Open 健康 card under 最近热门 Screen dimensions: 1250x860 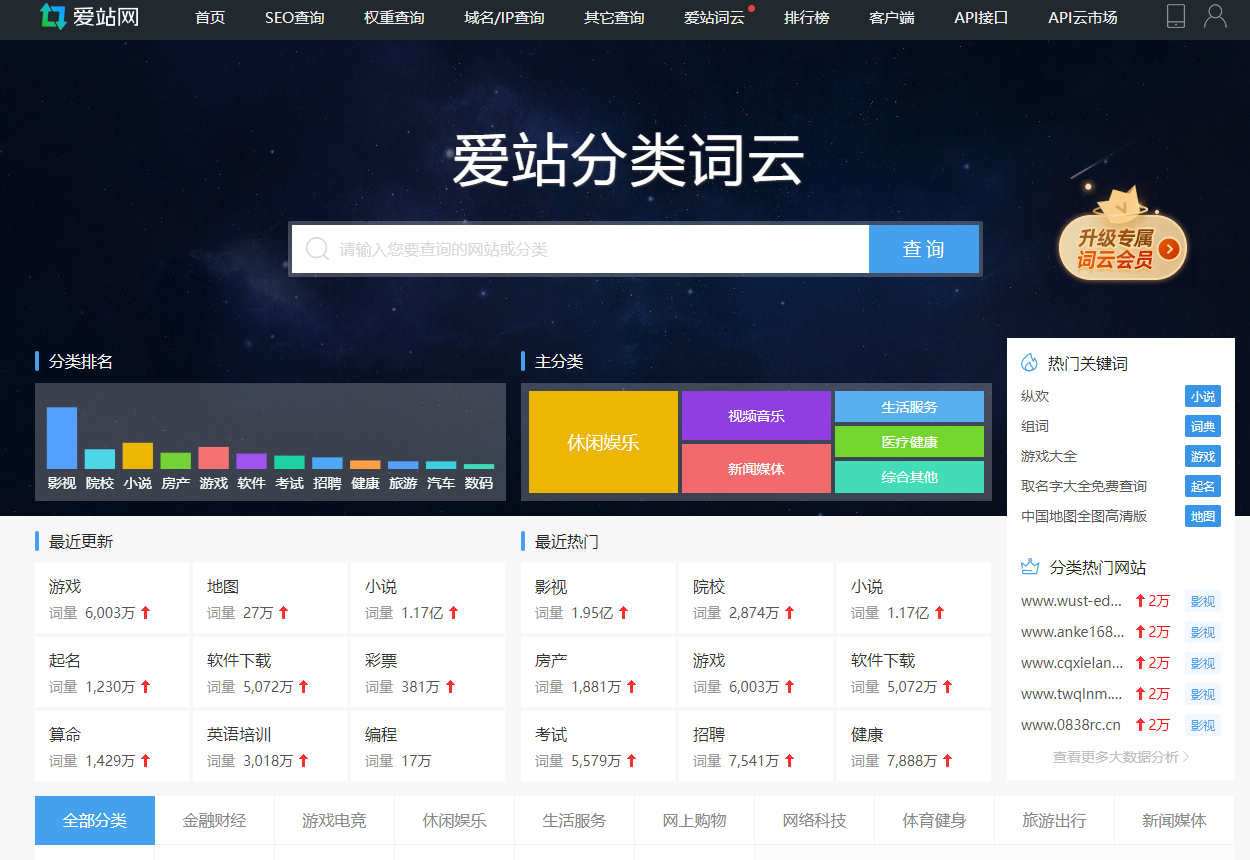pos(914,746)
